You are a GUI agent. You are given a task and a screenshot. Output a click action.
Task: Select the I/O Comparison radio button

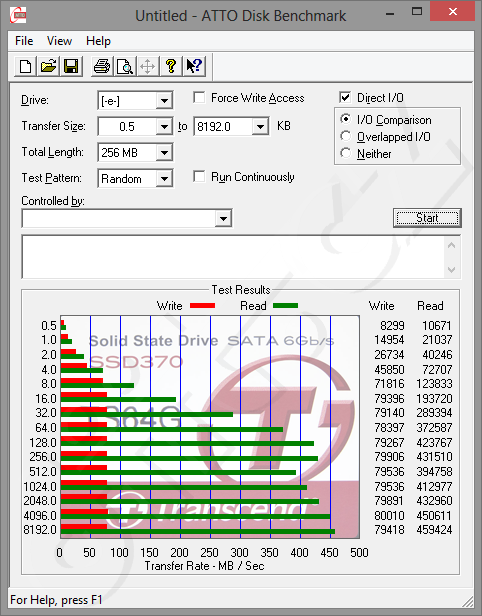[346, 119]
